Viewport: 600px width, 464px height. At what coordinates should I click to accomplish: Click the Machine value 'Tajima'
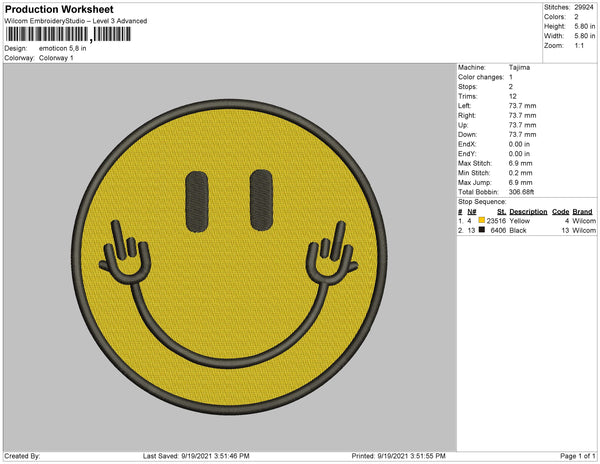tap(519, 67)
